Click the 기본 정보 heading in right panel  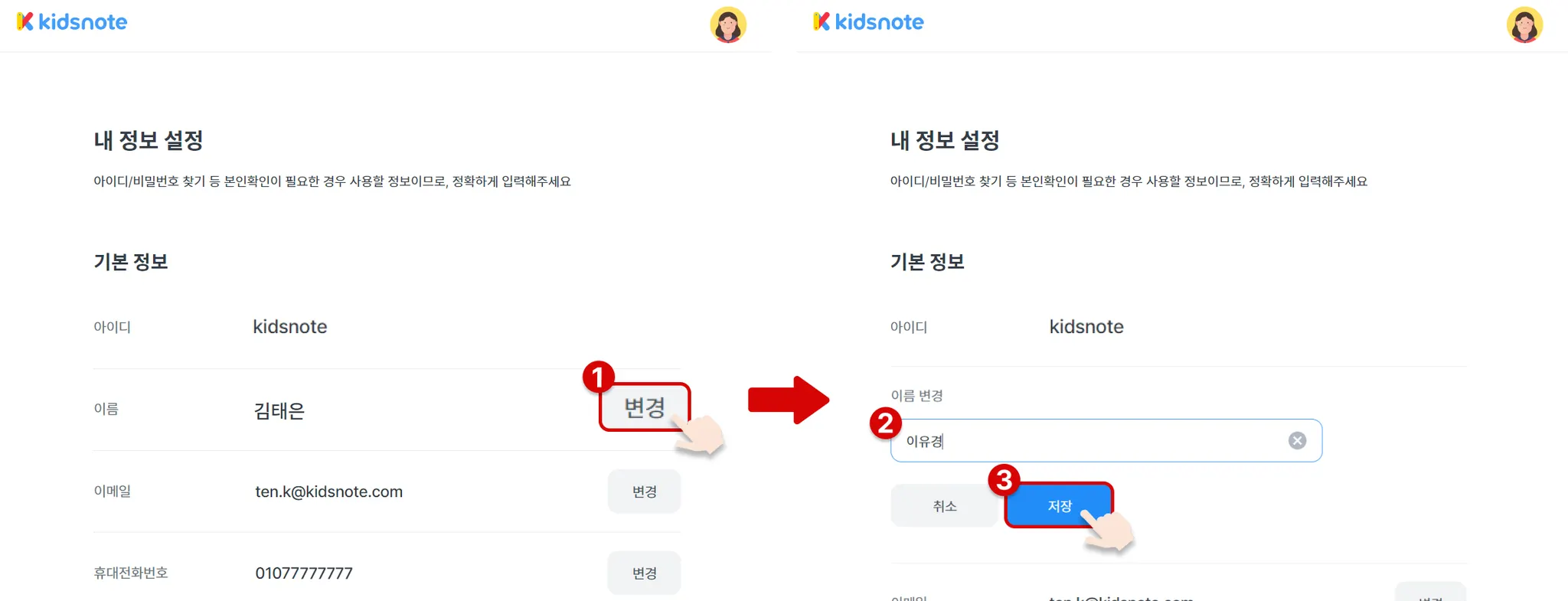click(927, 262)
